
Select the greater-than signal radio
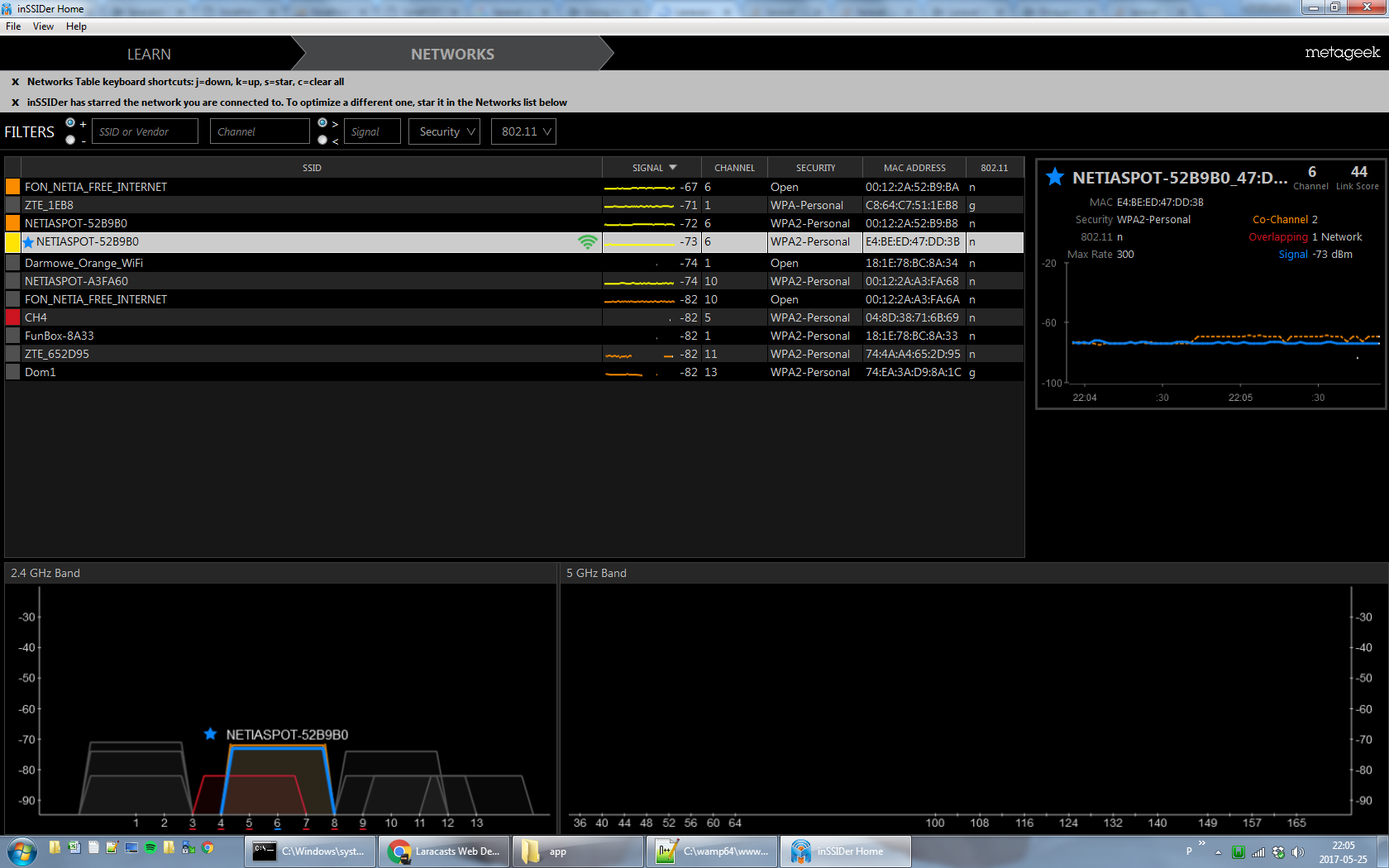coord(322,123)
